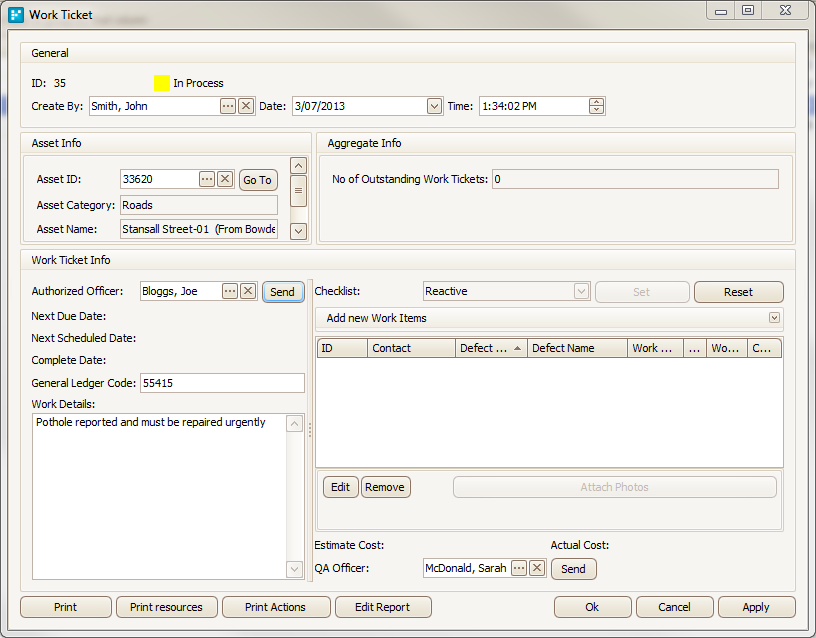Open the Date calendar dropdown

point(434,106)
